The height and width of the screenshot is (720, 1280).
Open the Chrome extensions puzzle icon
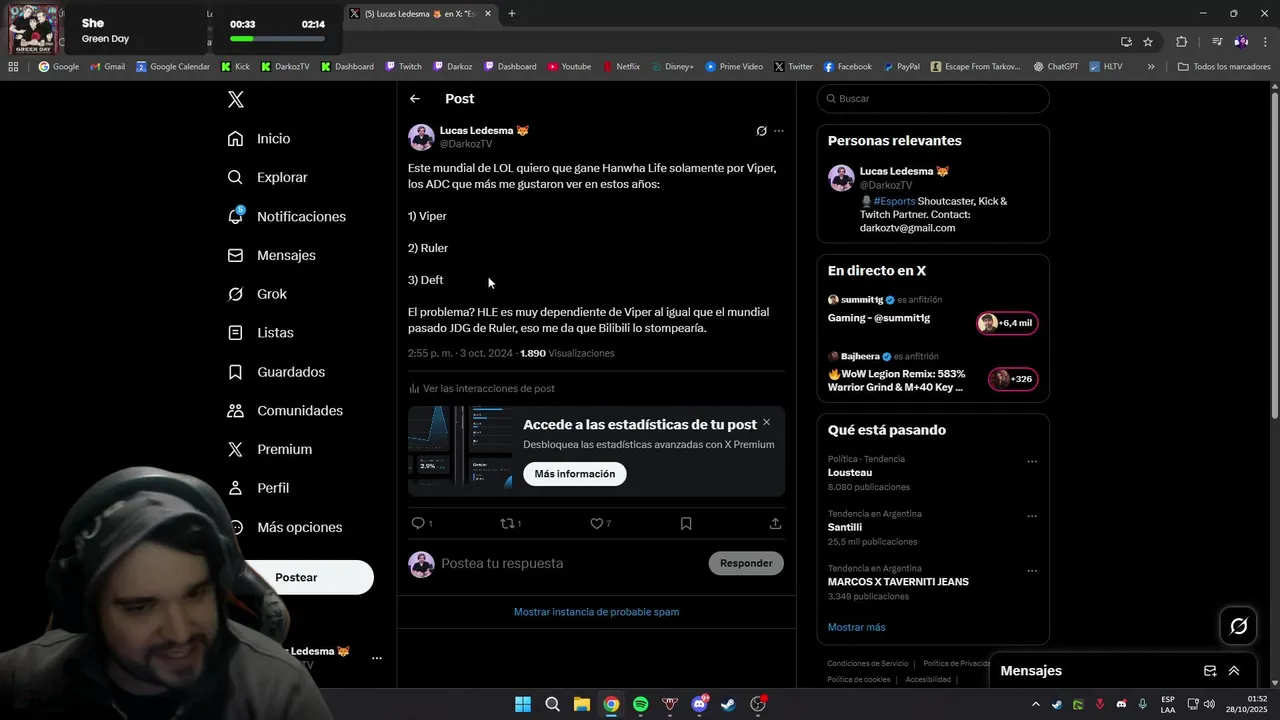click(1182, 42)
